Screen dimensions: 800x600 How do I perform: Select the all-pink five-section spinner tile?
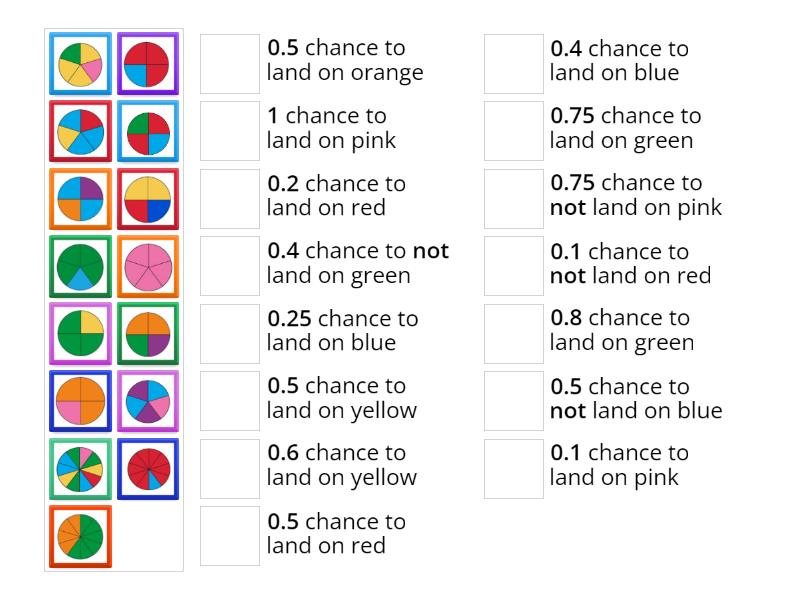click(148, 267)
